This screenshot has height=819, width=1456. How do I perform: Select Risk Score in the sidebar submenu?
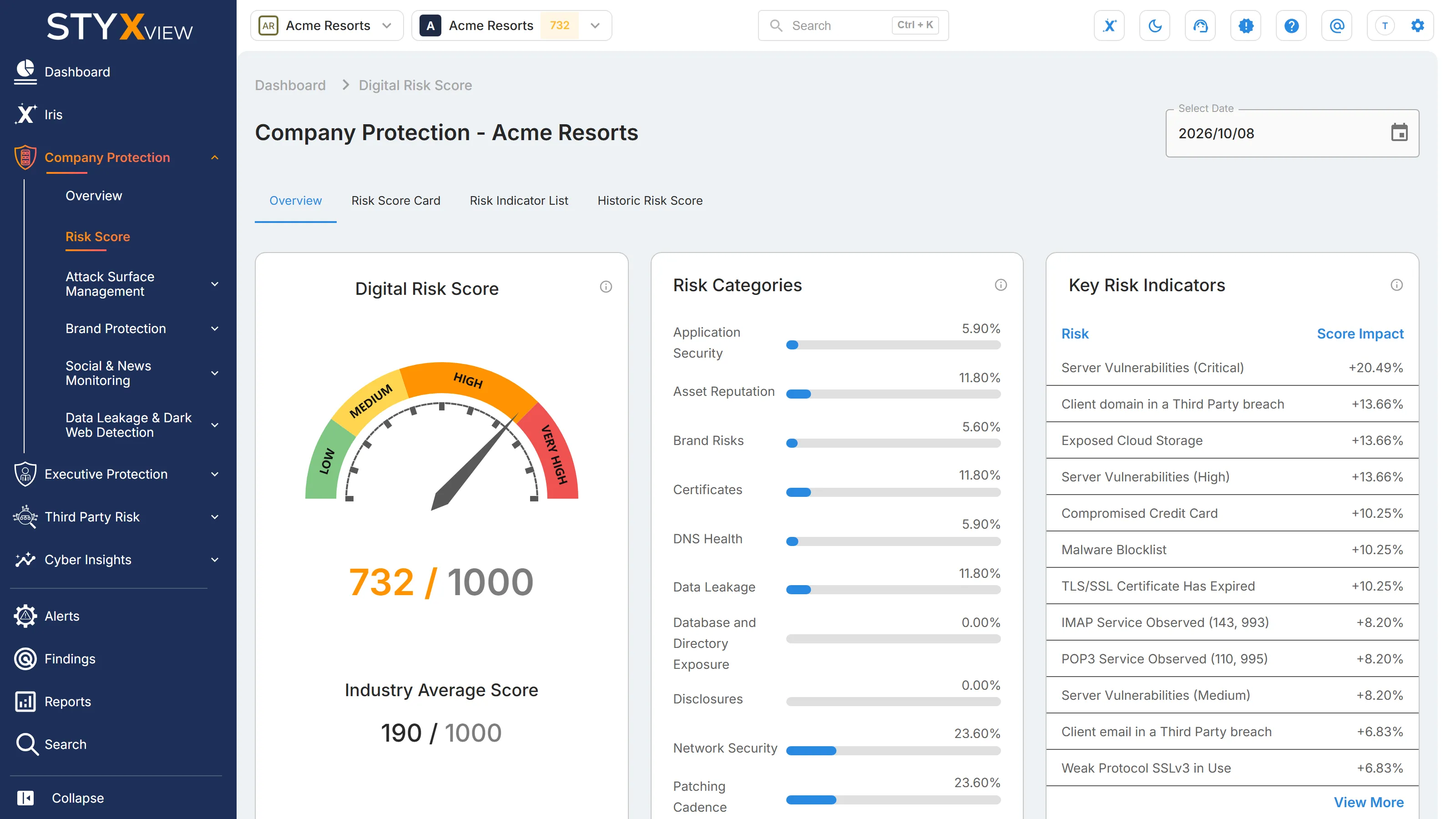click(98, 236)
